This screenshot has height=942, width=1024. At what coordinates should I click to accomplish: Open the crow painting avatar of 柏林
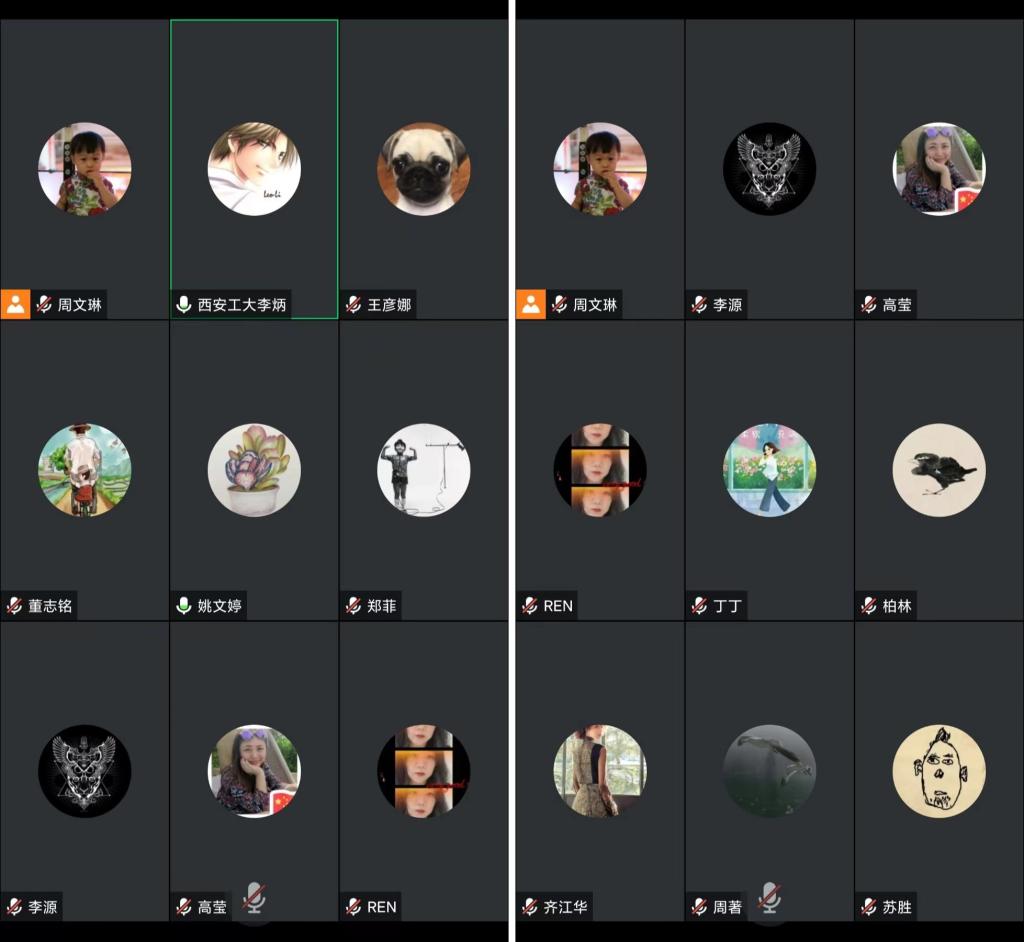939,470
